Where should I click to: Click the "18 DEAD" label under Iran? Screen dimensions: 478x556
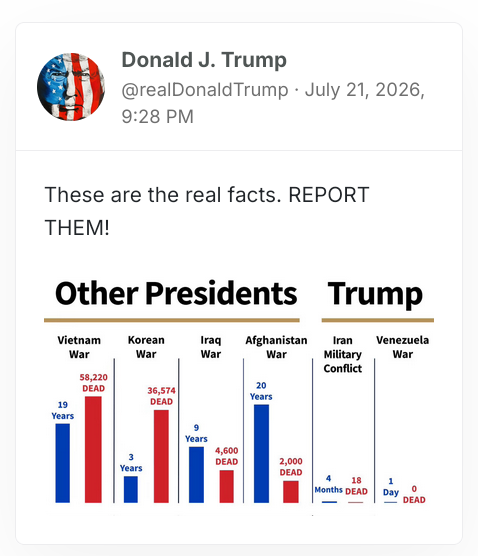[x=356, y=486]
